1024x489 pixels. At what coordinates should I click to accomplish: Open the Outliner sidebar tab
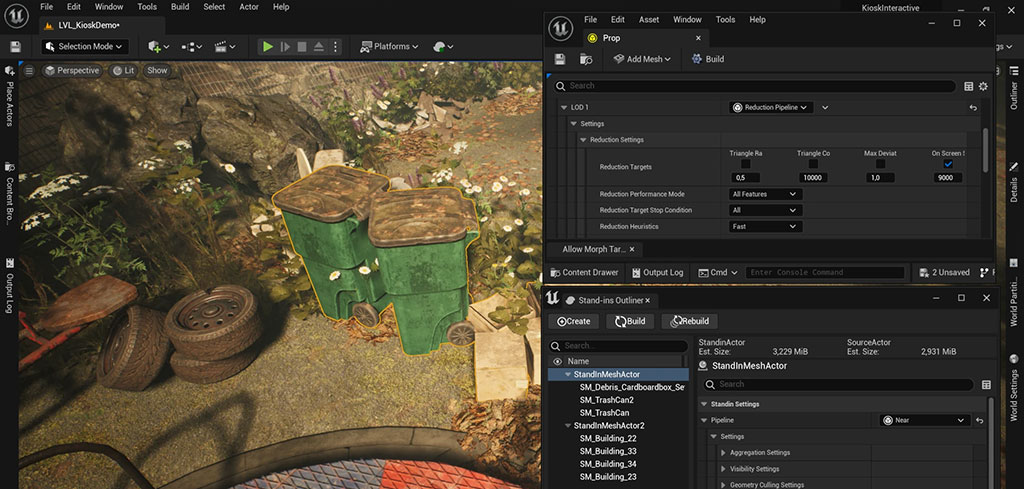click(x=1014, y=88)
